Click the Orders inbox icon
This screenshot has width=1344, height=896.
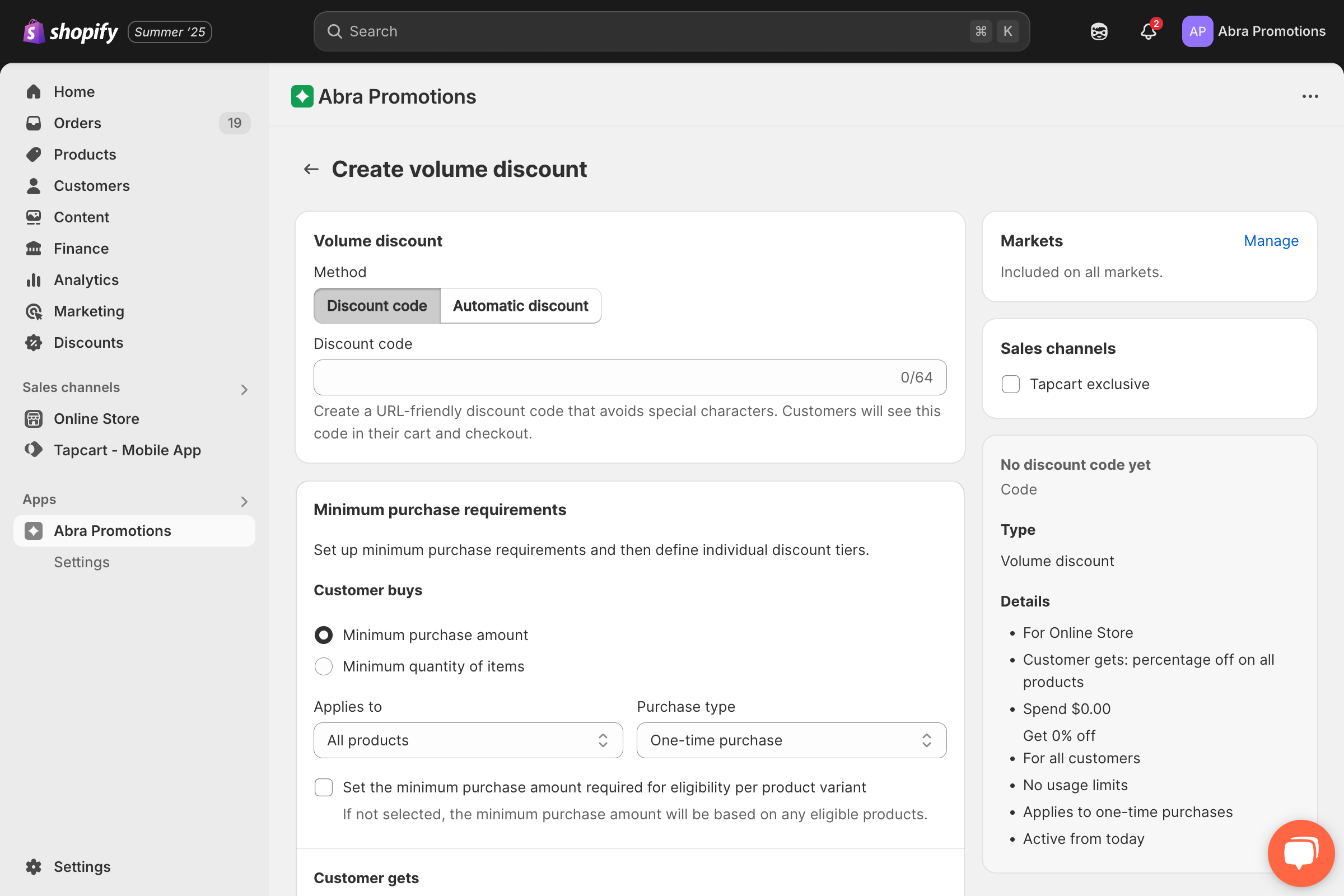click(34, 123)
